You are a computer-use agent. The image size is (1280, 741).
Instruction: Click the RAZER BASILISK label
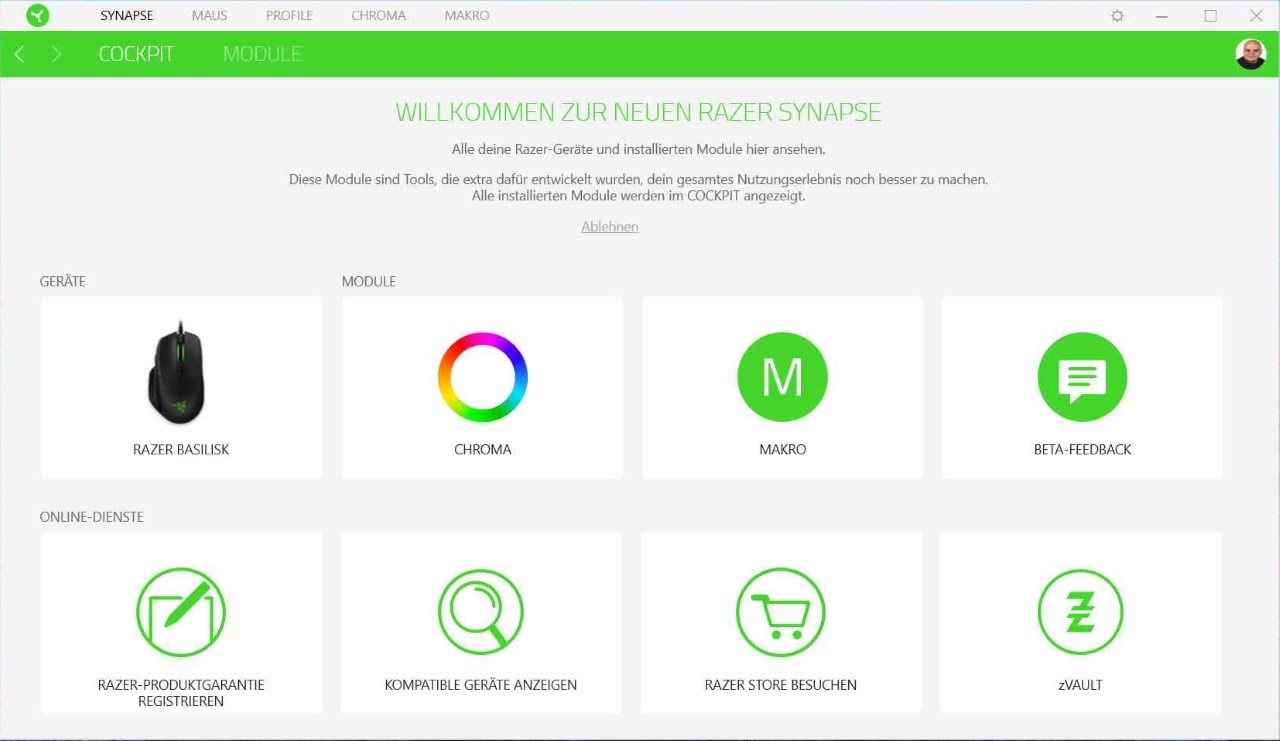[x=181, y=450]
